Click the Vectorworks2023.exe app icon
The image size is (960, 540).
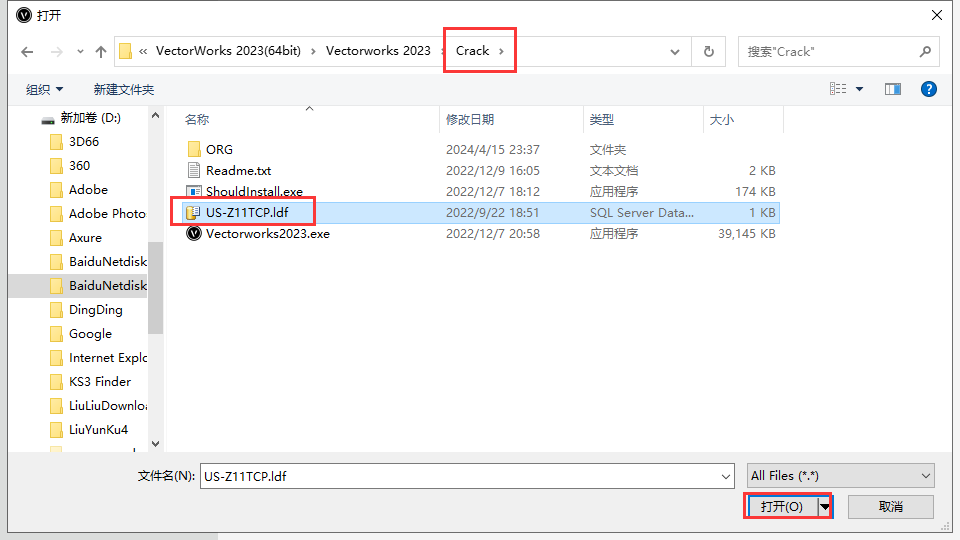[x=194, y=234]
